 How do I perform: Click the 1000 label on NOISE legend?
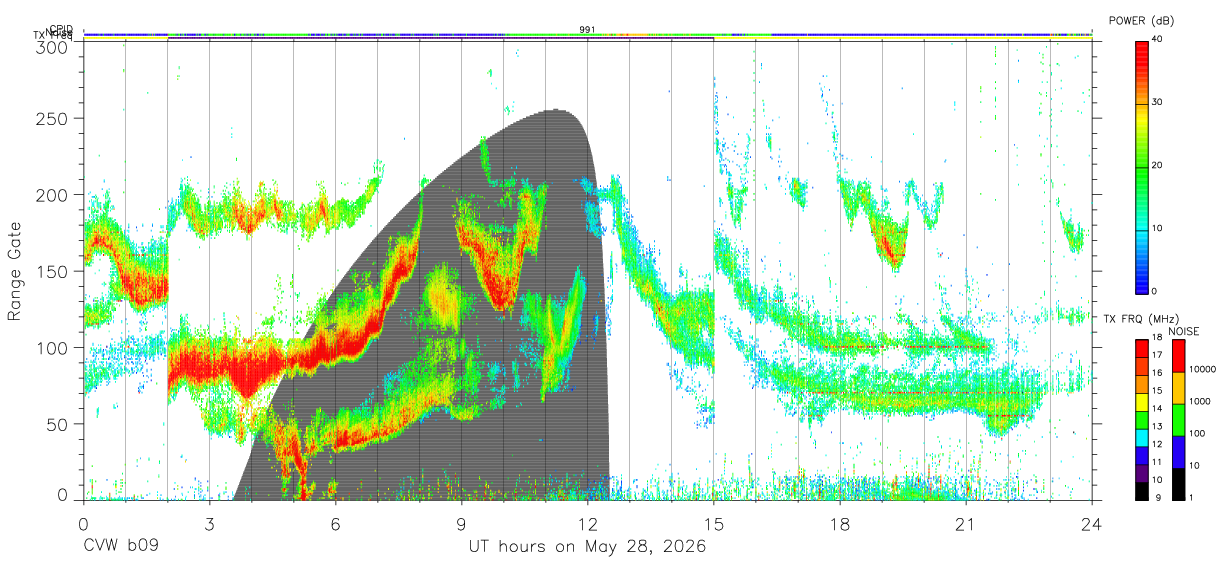click(1199, 402)
